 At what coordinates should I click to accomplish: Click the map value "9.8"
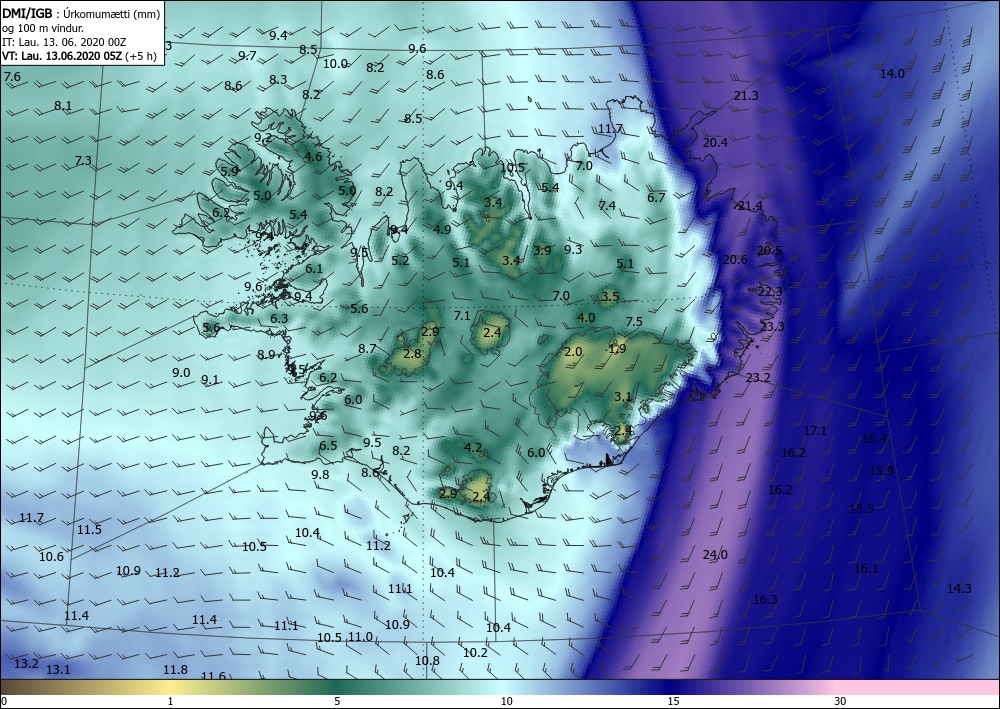tap(320, 474)
